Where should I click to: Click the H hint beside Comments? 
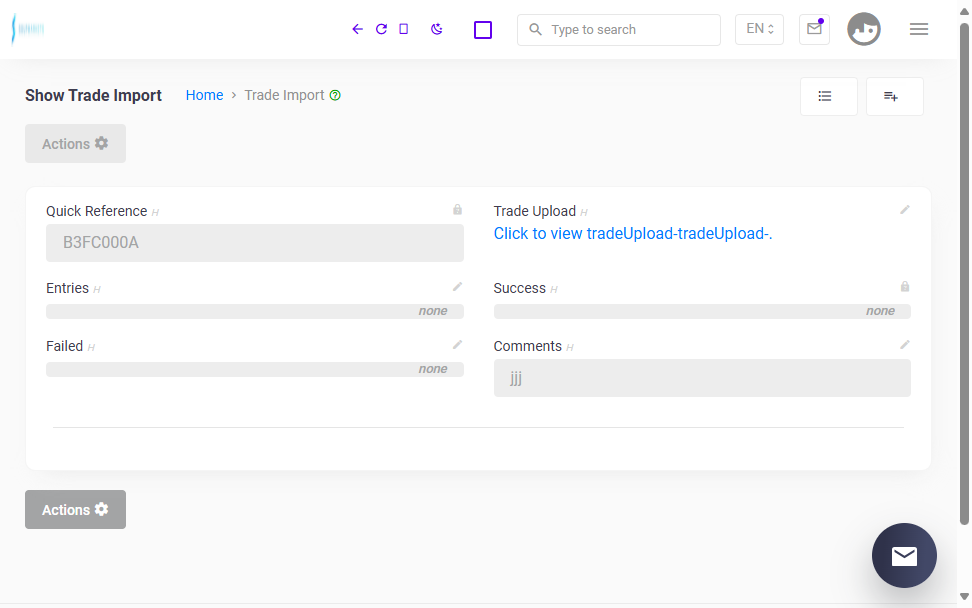(x=570, y=348)
